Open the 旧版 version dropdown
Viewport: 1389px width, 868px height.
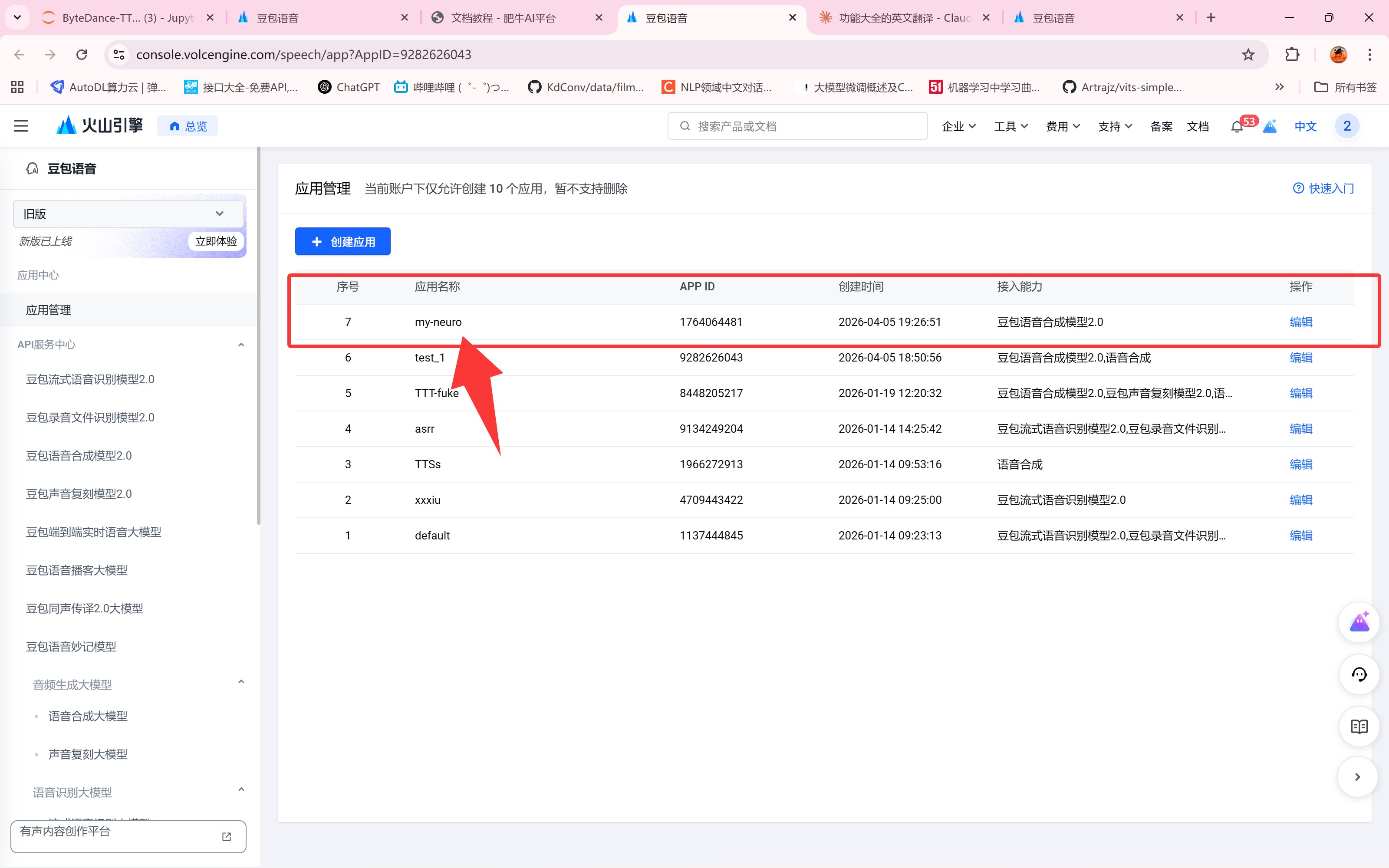tap(123, 214)
